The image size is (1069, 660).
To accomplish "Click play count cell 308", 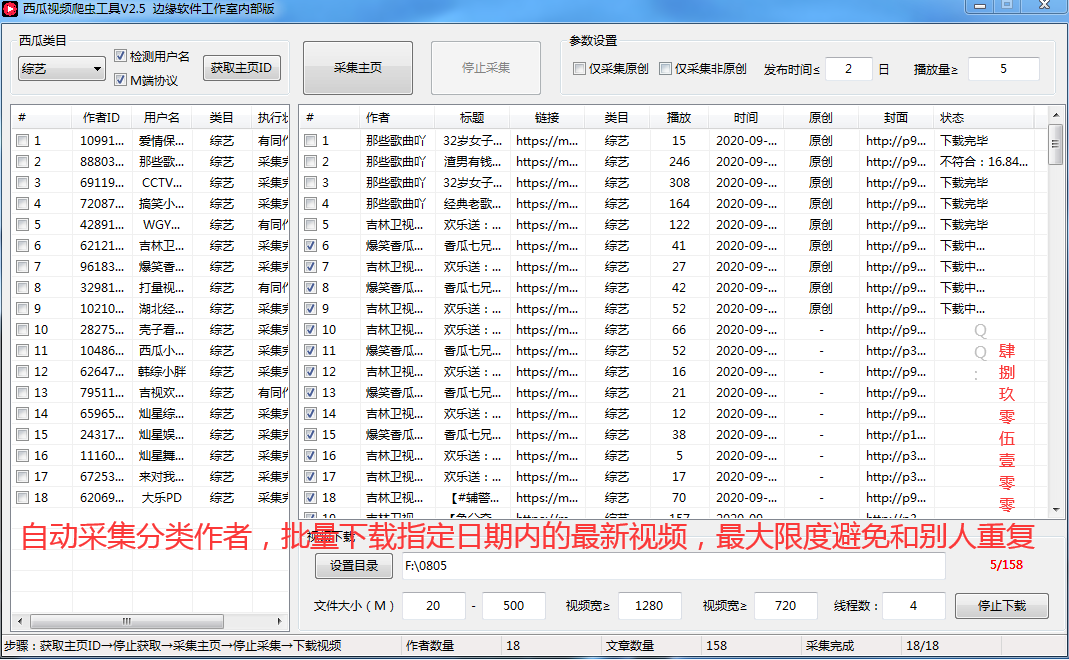I will (679, 183).
